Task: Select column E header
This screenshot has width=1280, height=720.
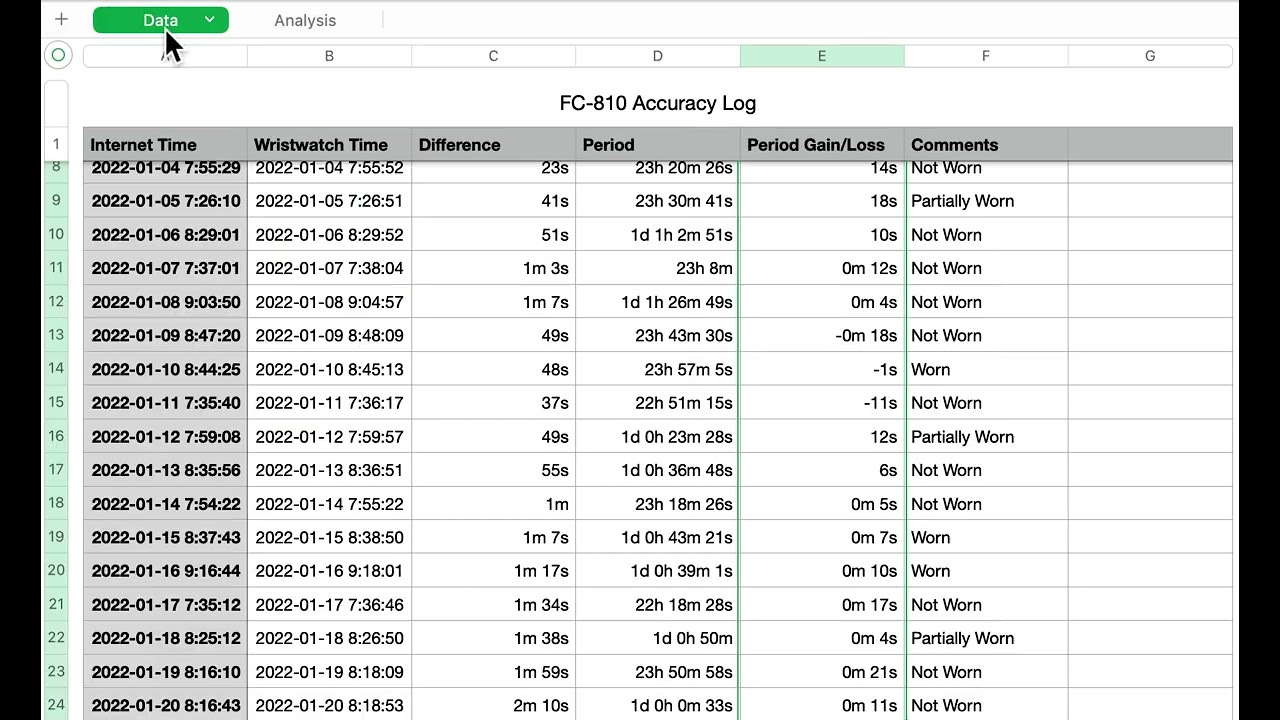Action: [x=821, y=56]
